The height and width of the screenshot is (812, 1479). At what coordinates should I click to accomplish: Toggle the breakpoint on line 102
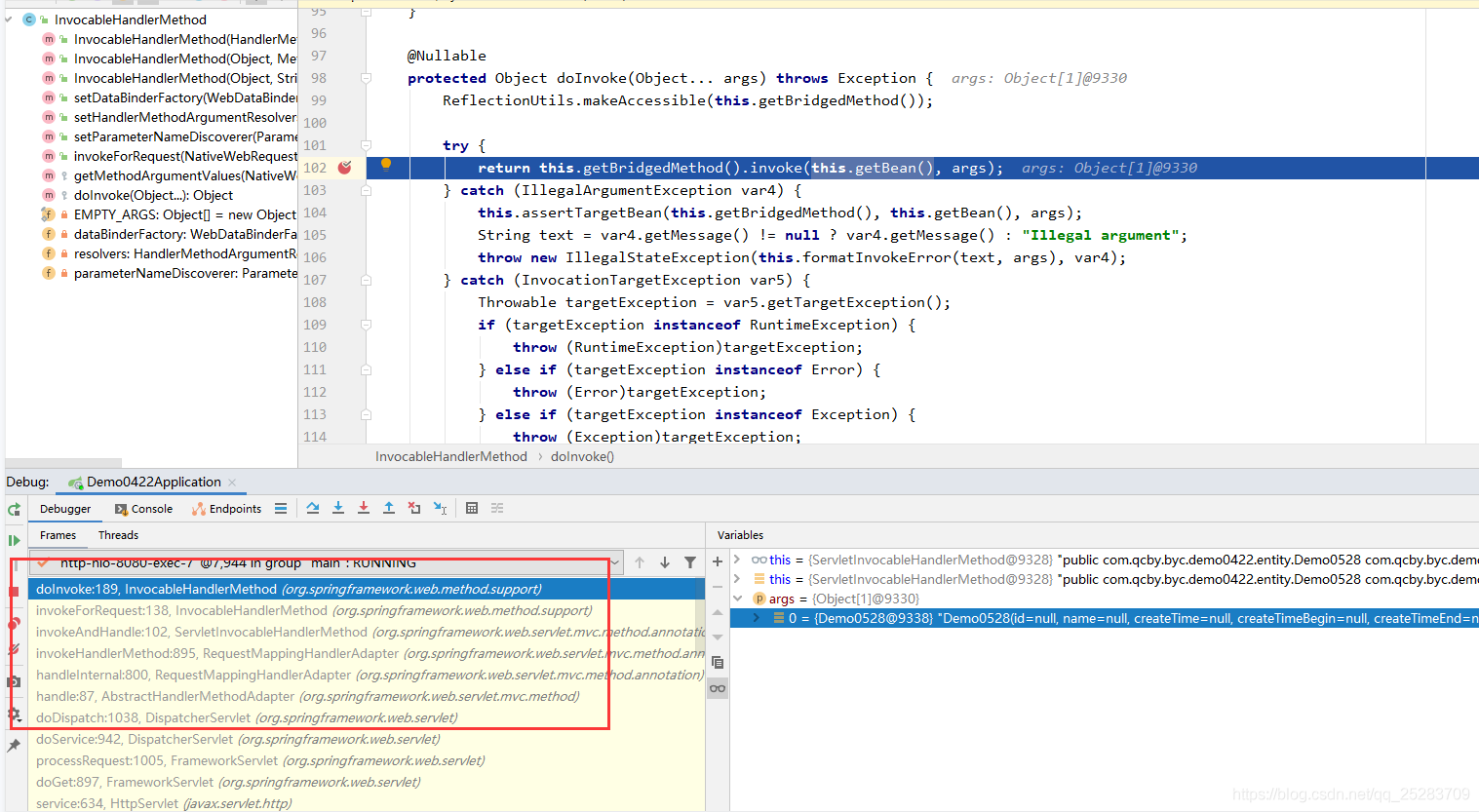click(x=344, y=168)
